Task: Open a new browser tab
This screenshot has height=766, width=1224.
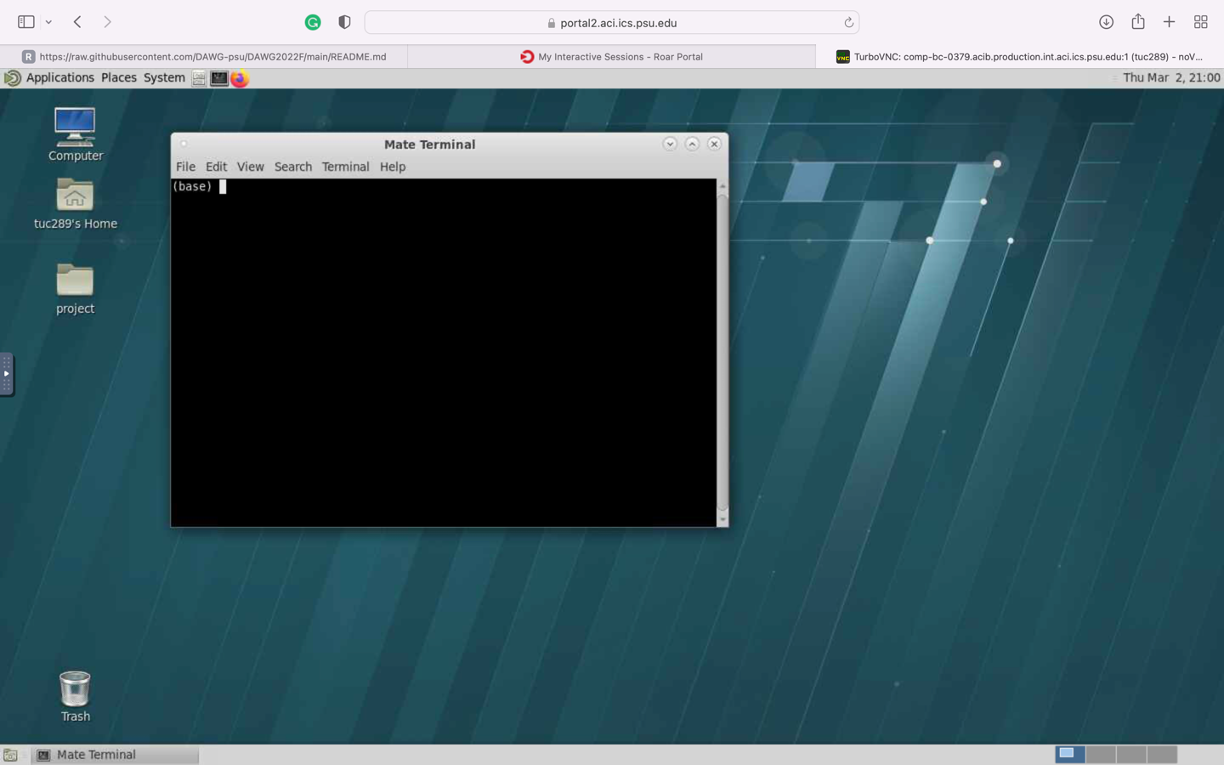Action: click(1169, 22)
